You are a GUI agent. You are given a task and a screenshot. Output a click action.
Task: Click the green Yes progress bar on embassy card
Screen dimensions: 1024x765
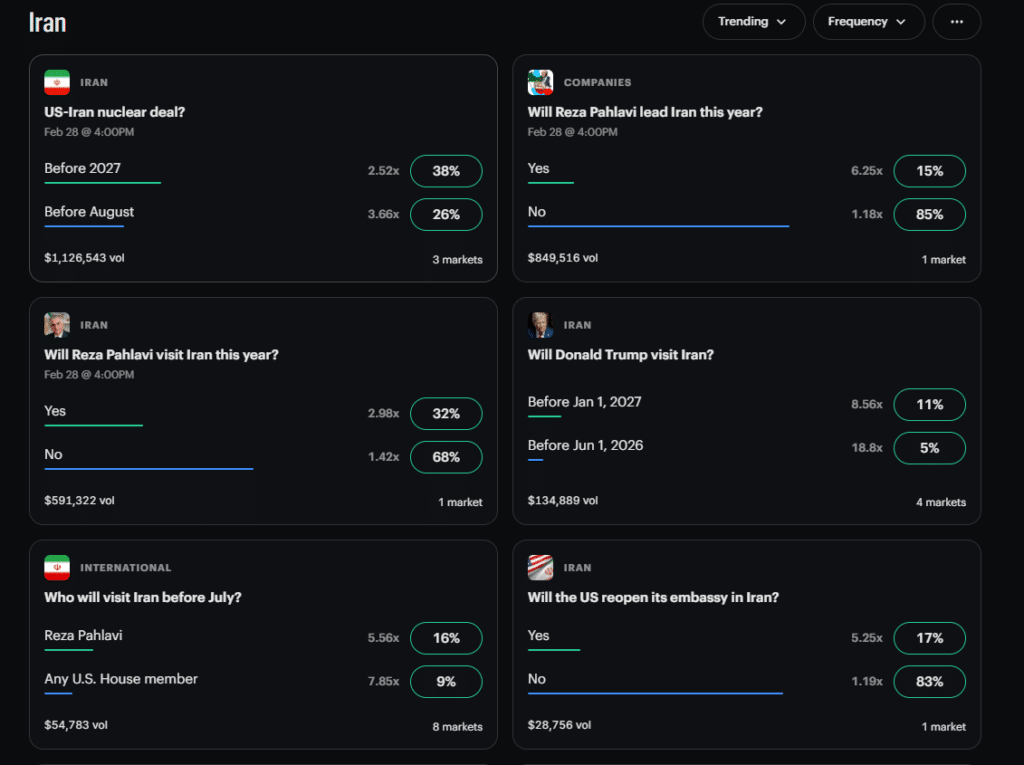553,650
